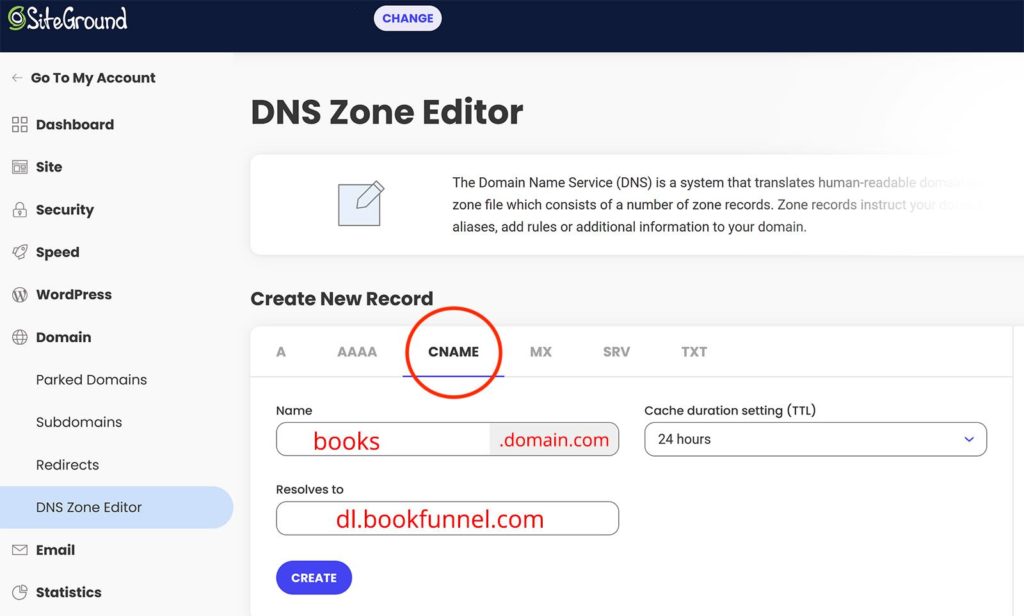Open the Email menu section
This screenshot has width=1024, height=616.
click(56, 550)
